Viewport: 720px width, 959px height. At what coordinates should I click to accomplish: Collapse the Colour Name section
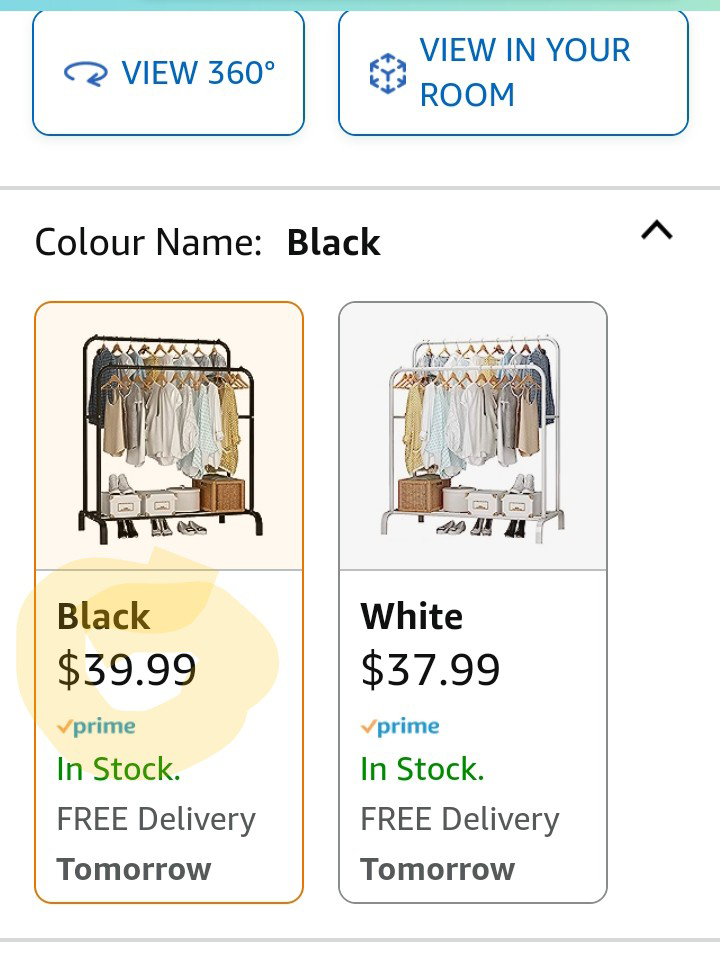click(x=658, y=230)
